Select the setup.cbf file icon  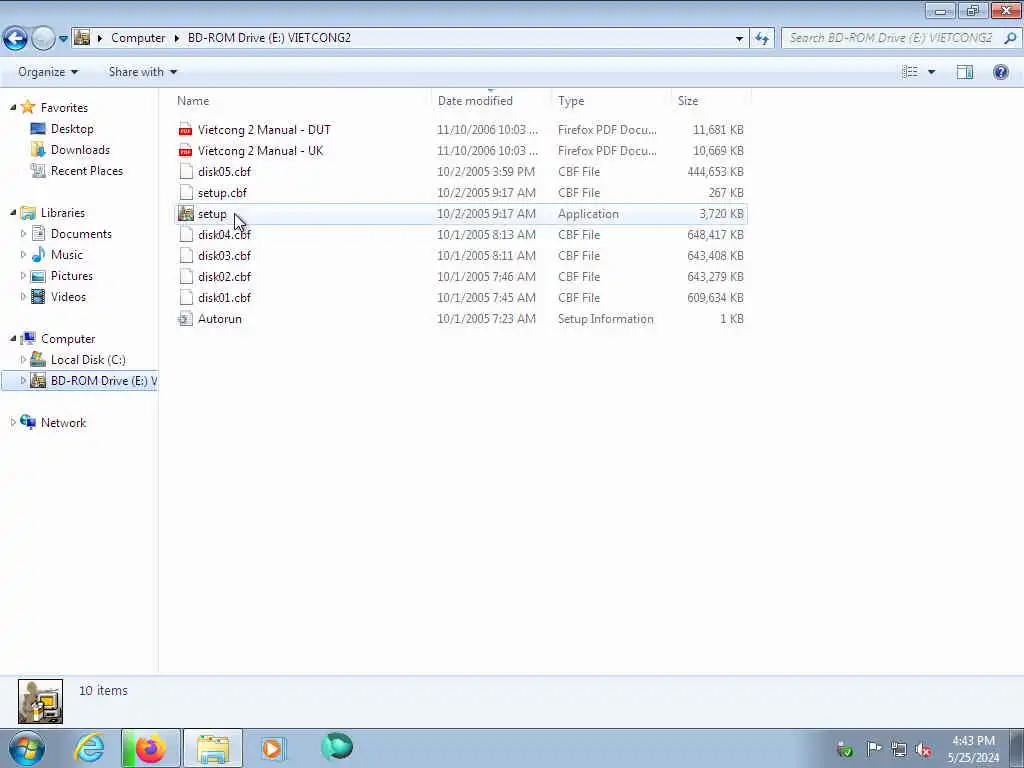click(186, 193)
